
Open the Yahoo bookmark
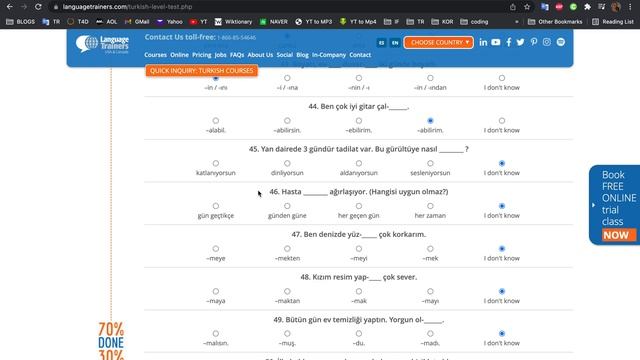170,22
